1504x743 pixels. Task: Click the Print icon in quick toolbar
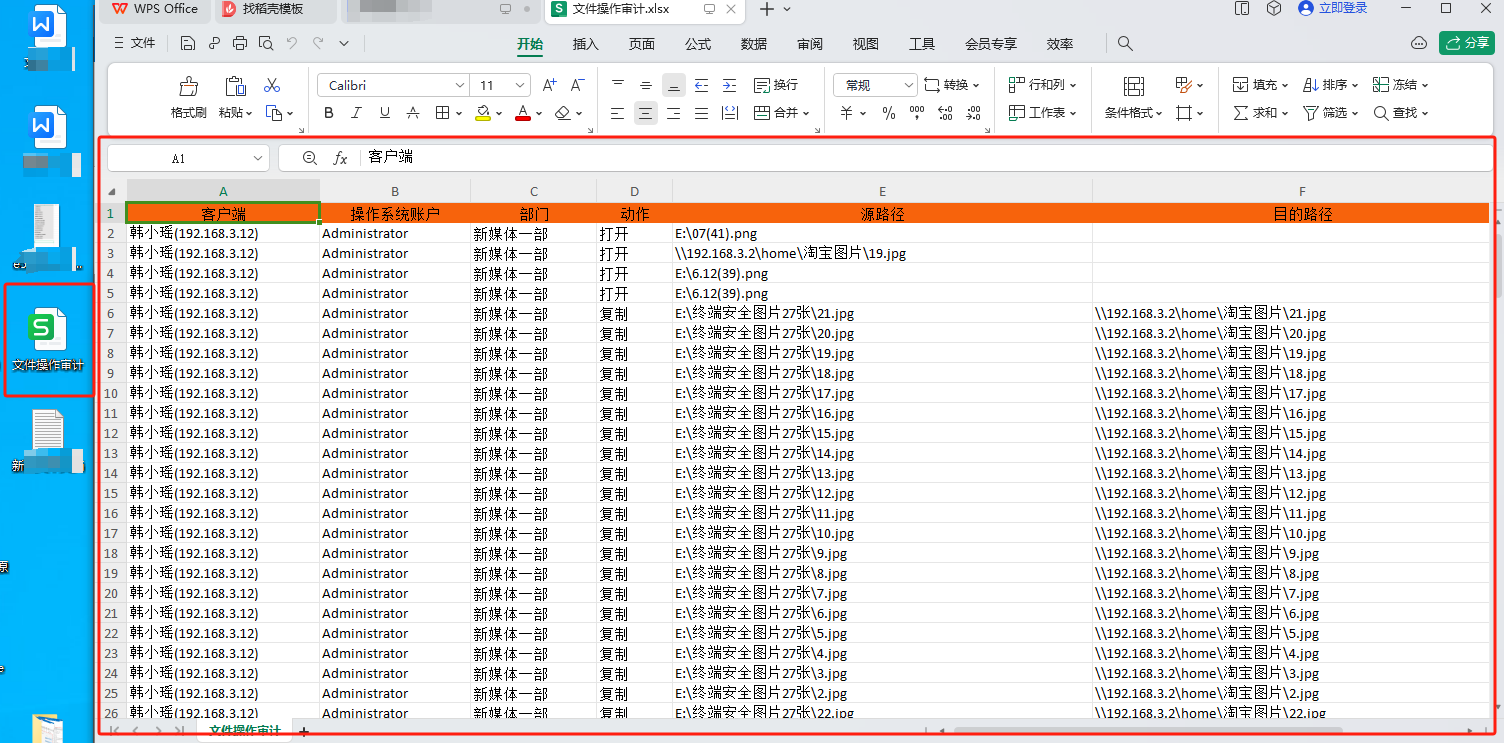click(240, 44)
